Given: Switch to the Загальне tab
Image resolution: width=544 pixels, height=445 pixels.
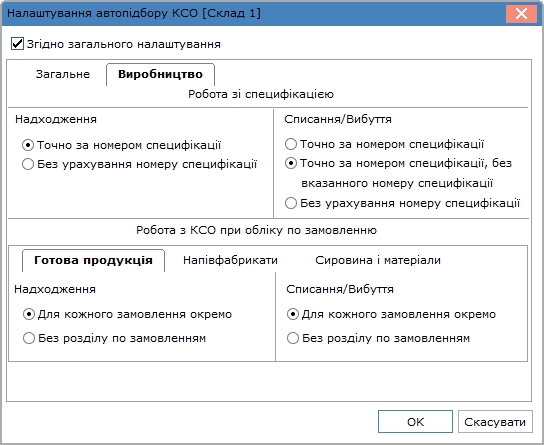Looking at the screenshot, I should coord(63,74).
